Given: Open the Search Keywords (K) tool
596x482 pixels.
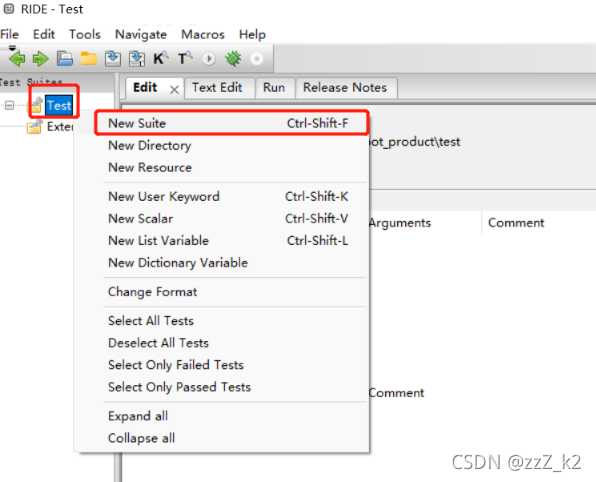Looking at the screenshot, I should [161, 59].
